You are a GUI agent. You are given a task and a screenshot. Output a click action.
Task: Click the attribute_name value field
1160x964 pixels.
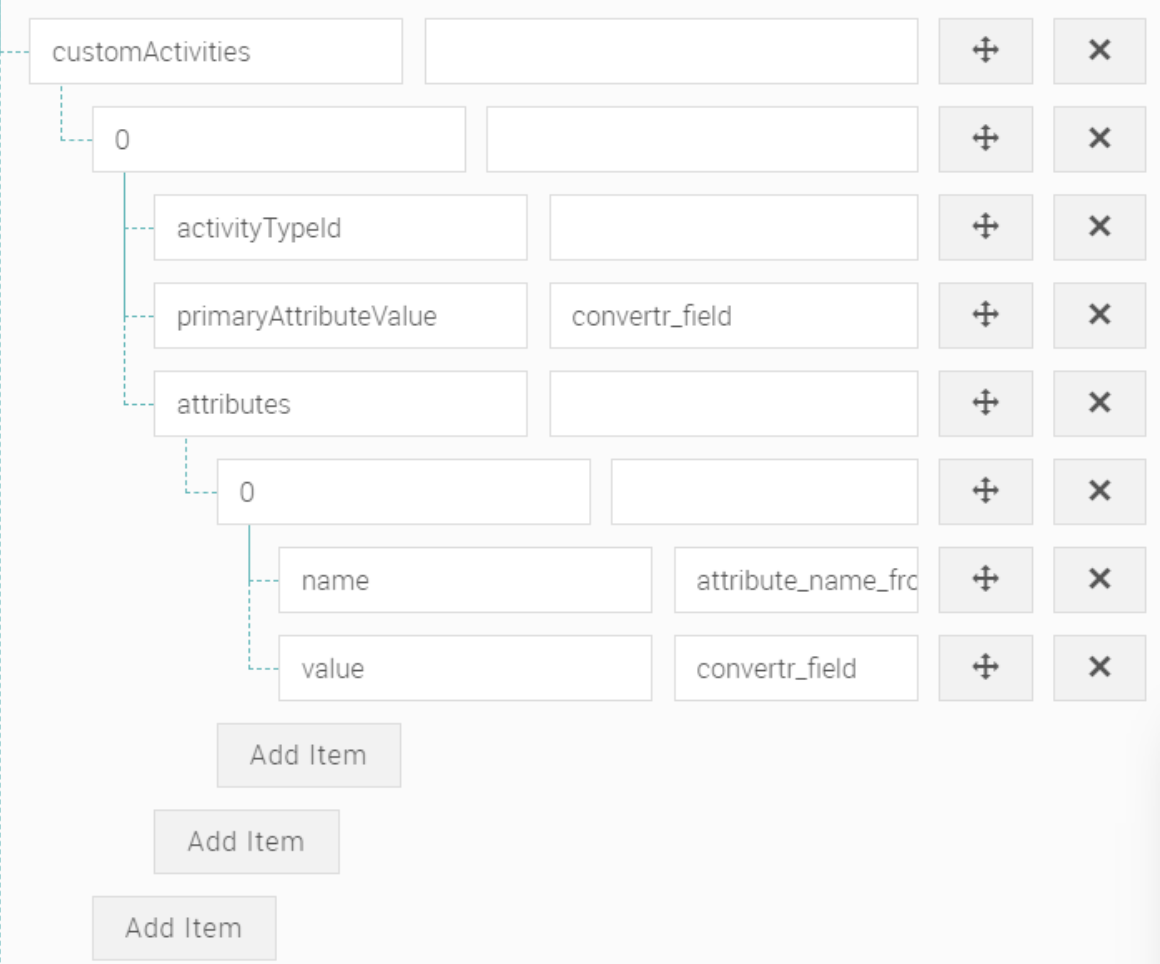point(795,578)
